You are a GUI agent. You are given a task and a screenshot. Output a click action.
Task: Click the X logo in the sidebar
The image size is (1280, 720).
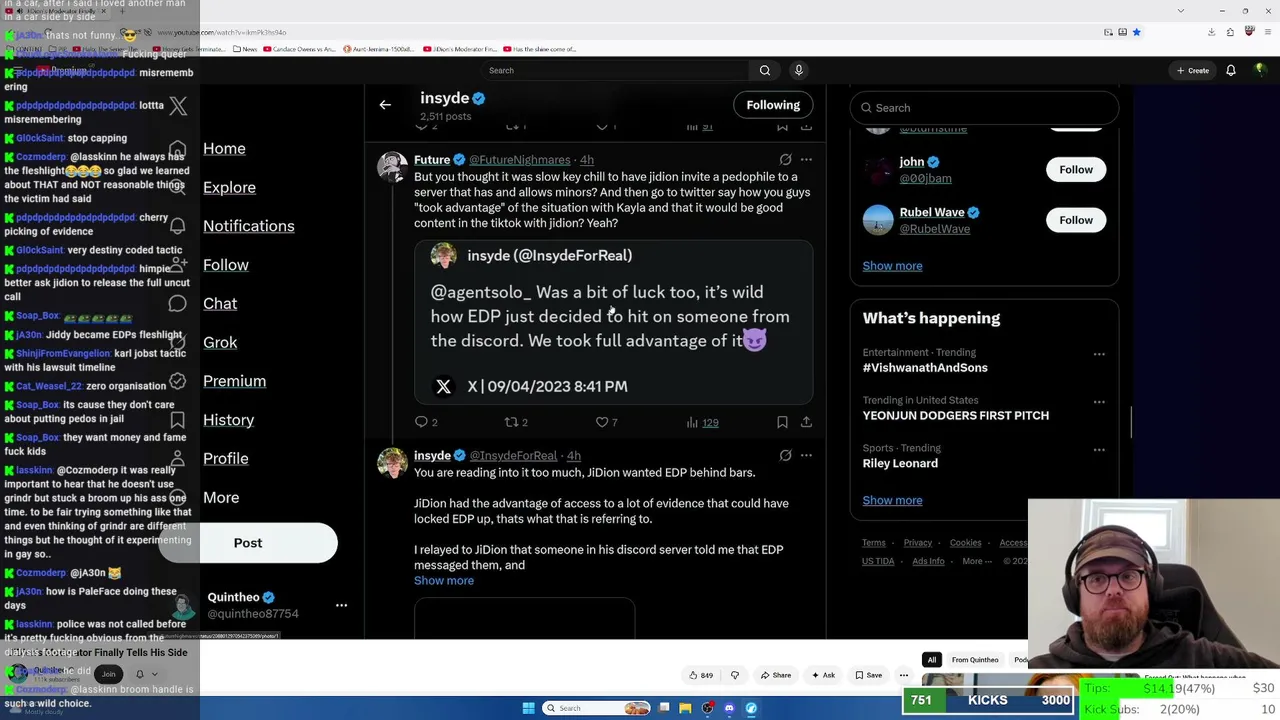178,106
